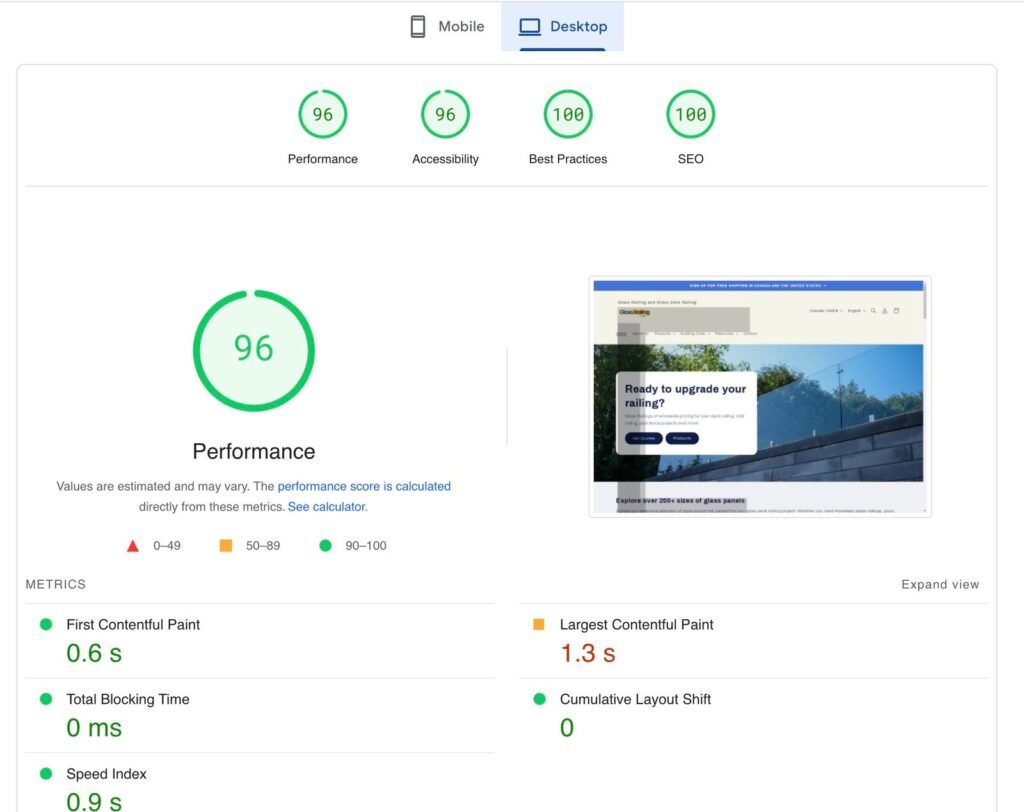1024x812 pixels.
Task: Click the green dot beside First Contentful Paint
Action: (44, 624)
